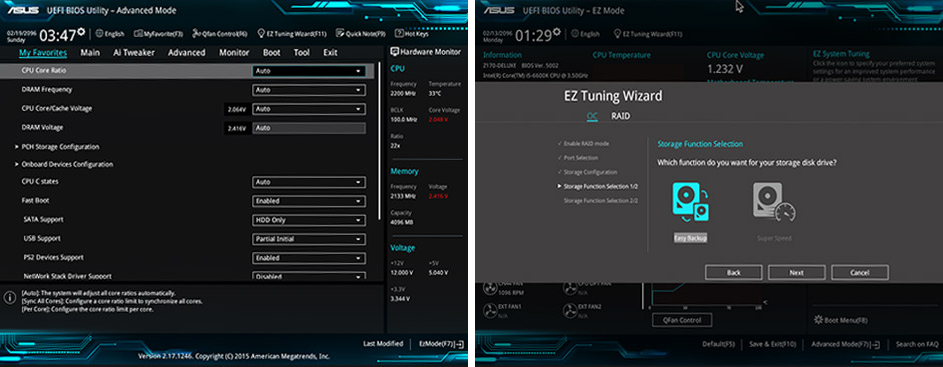This screenshot has width=943, height=367.
Task: Select the RAID tab in EZ Tuning Wizard
Action: click(x=621, y=116)
